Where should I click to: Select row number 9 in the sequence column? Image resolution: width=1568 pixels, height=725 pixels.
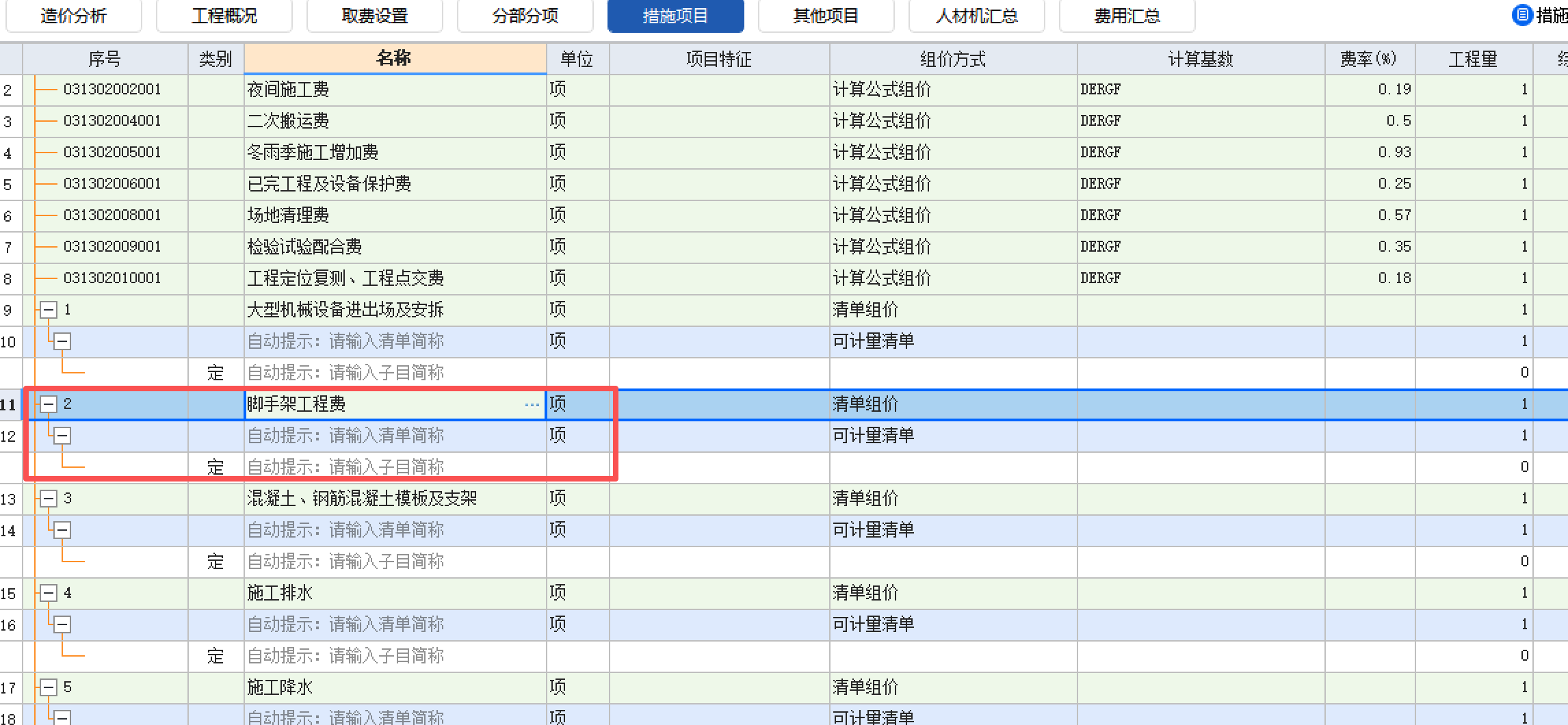[9, 310]
